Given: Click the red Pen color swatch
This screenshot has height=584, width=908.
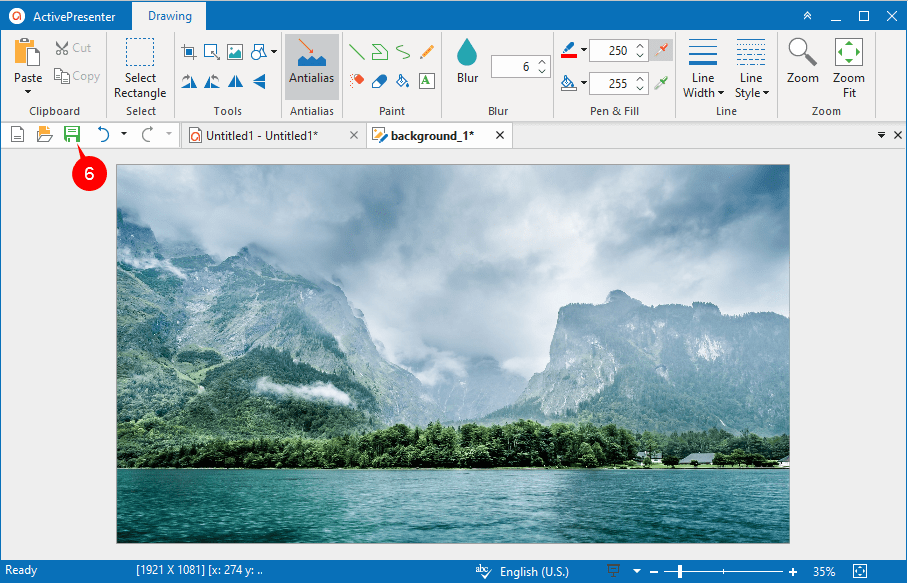Looking at the screenshot, I should 569,50.
